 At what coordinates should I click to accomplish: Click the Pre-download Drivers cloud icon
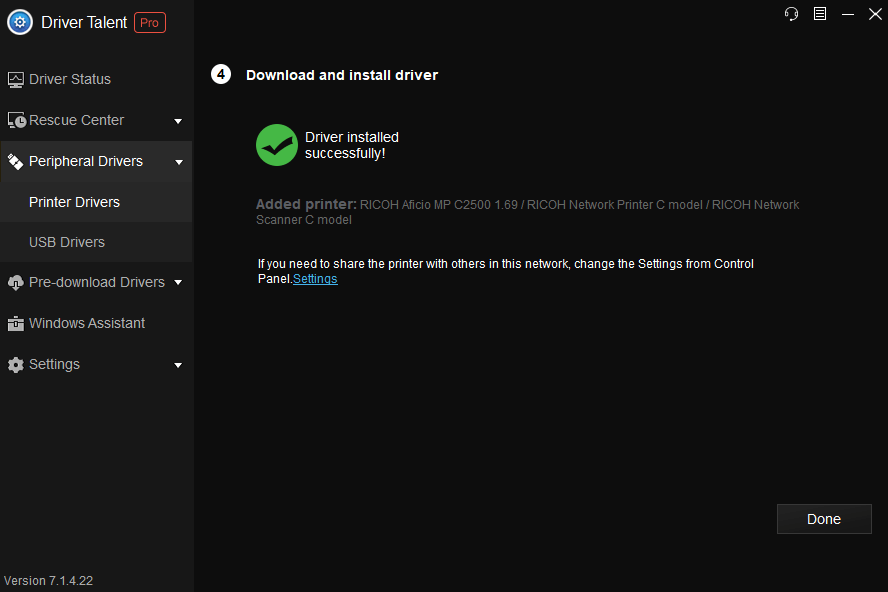tap(15, 282)
